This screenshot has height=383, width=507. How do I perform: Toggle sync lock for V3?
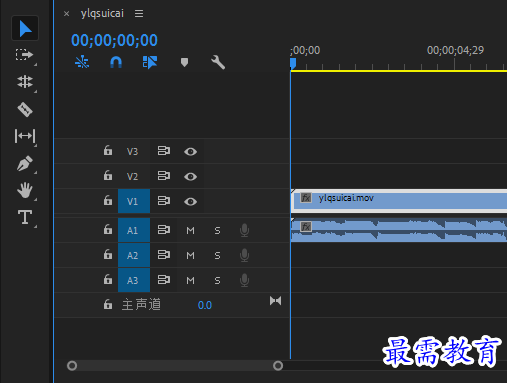pyautogui.click(x=164, y=151)
